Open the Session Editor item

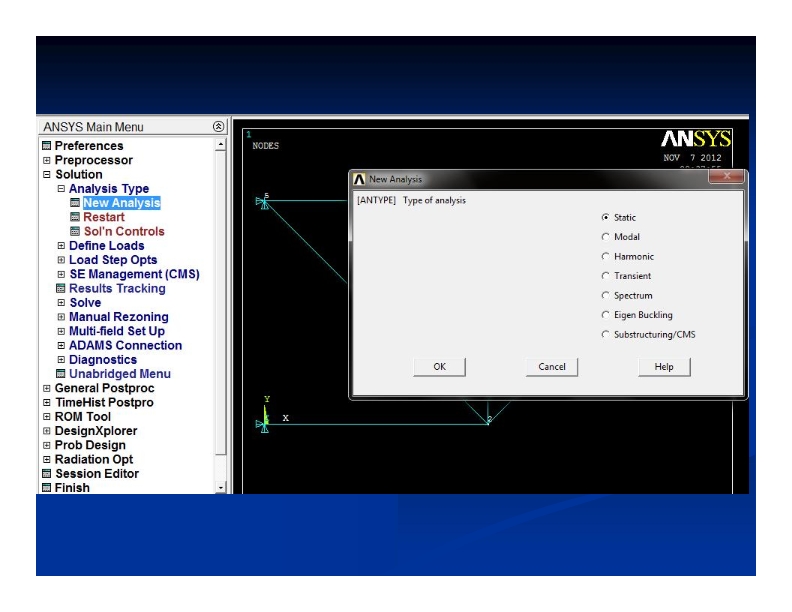tap(96, 473)
